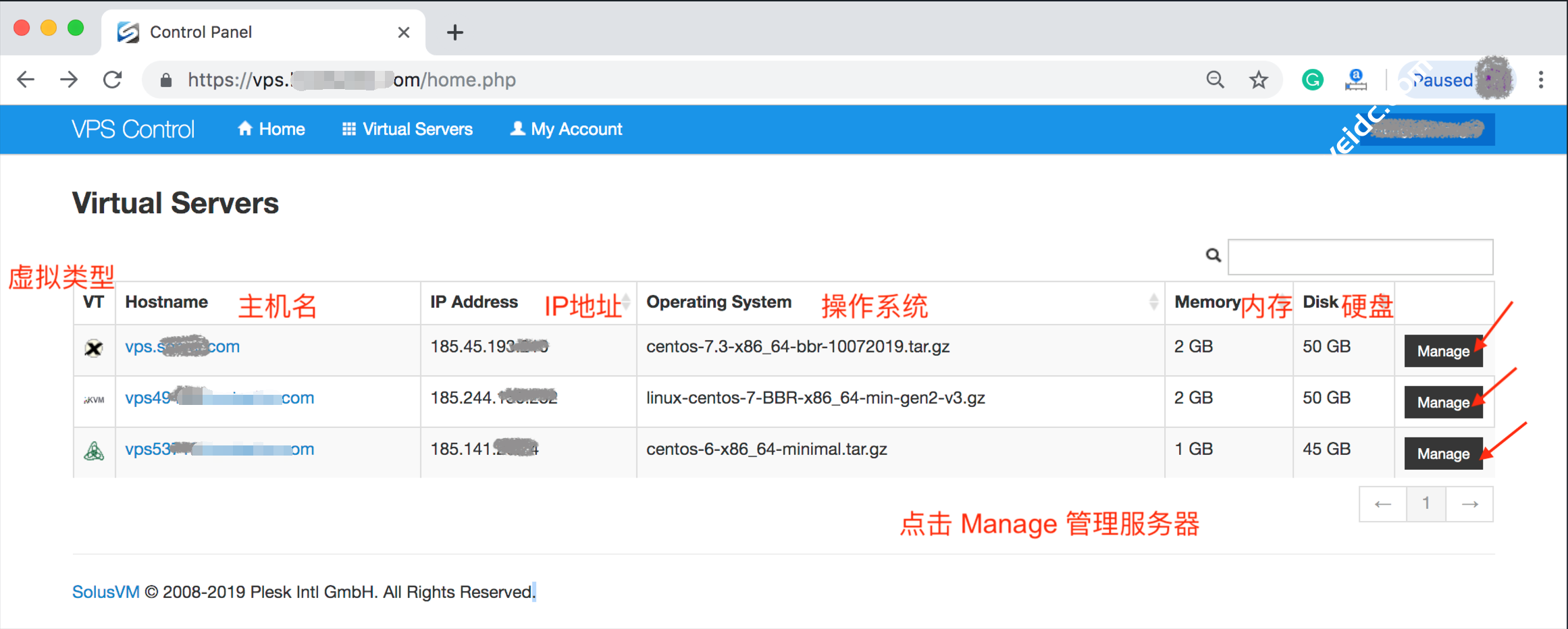The height and width of the screenshot is (629, 1568).
Task: Click the OpenVZ icon in third row
Action: (x=94, y=451)
